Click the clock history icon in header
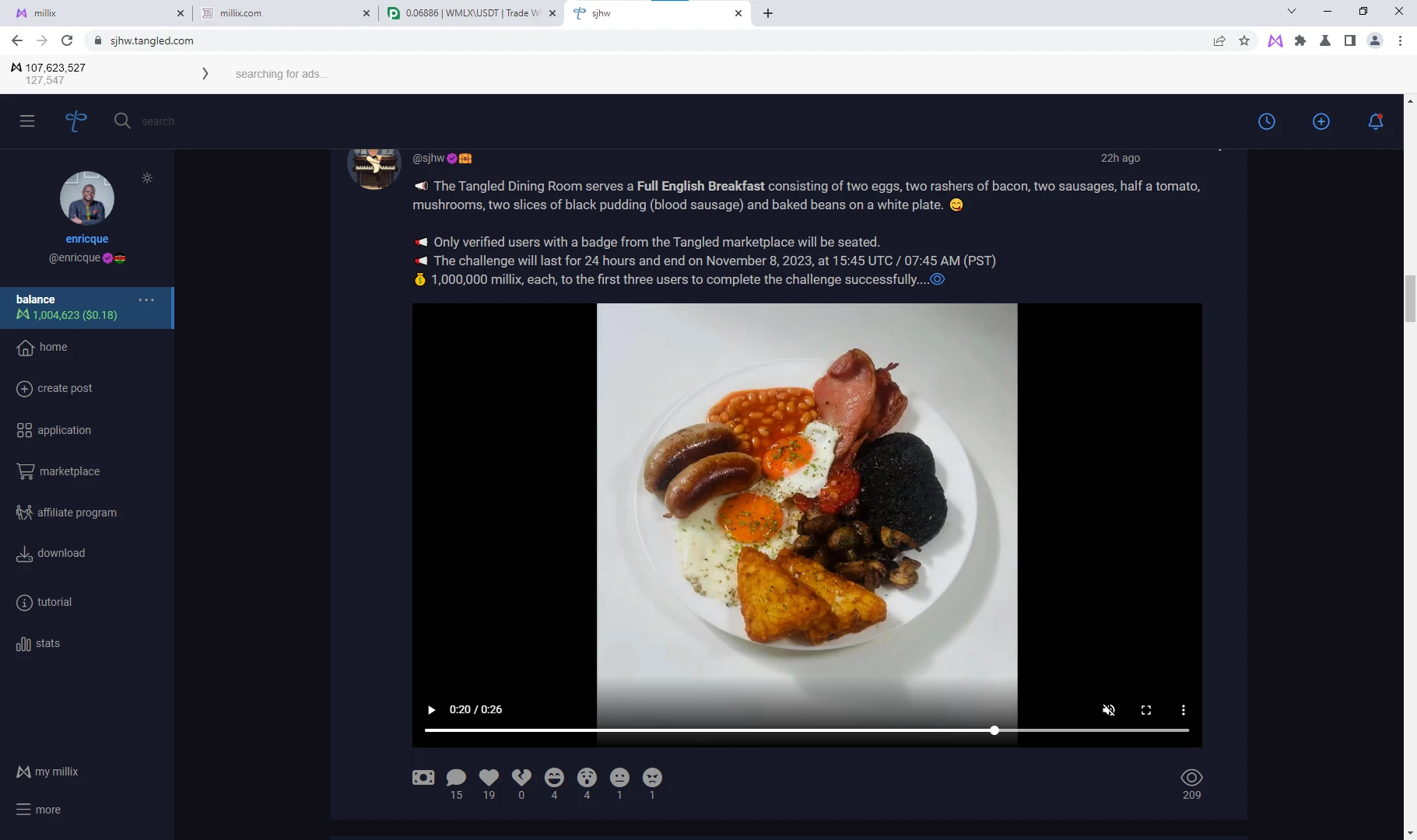Screen dimensions: 1417x840 click(x=1267, y=121)
